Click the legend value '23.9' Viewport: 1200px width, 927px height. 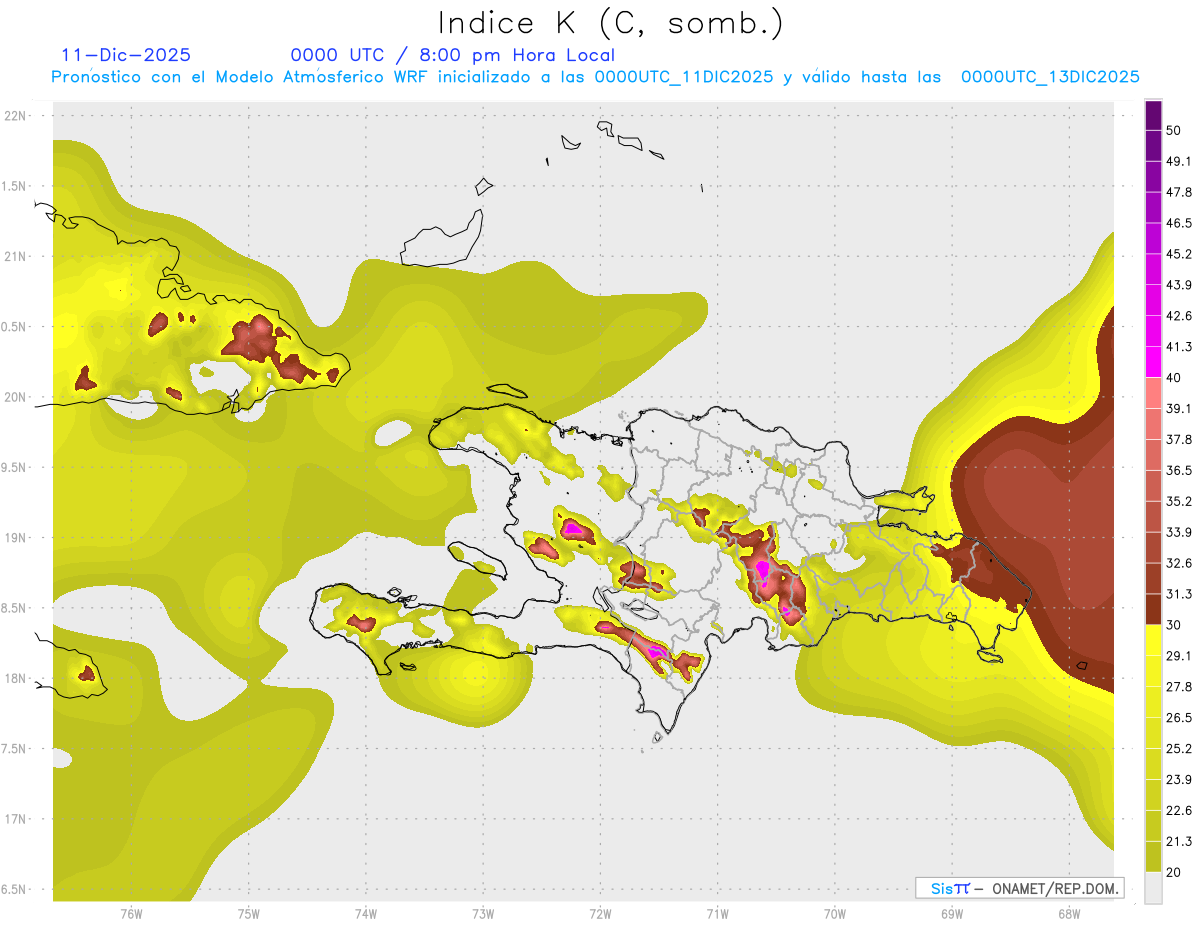click(x=1179, y=780)
